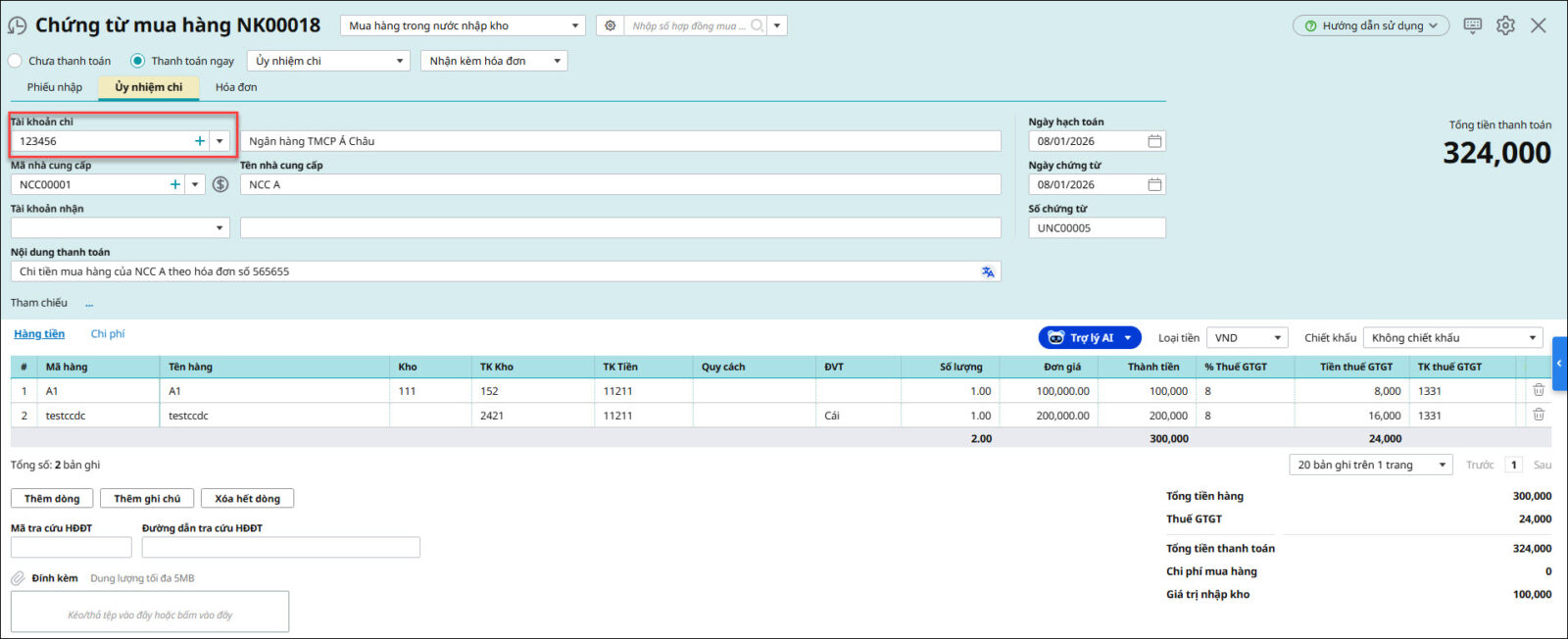
Task: Expand the Loại tiền VND dropdown
Action: 1277,338
